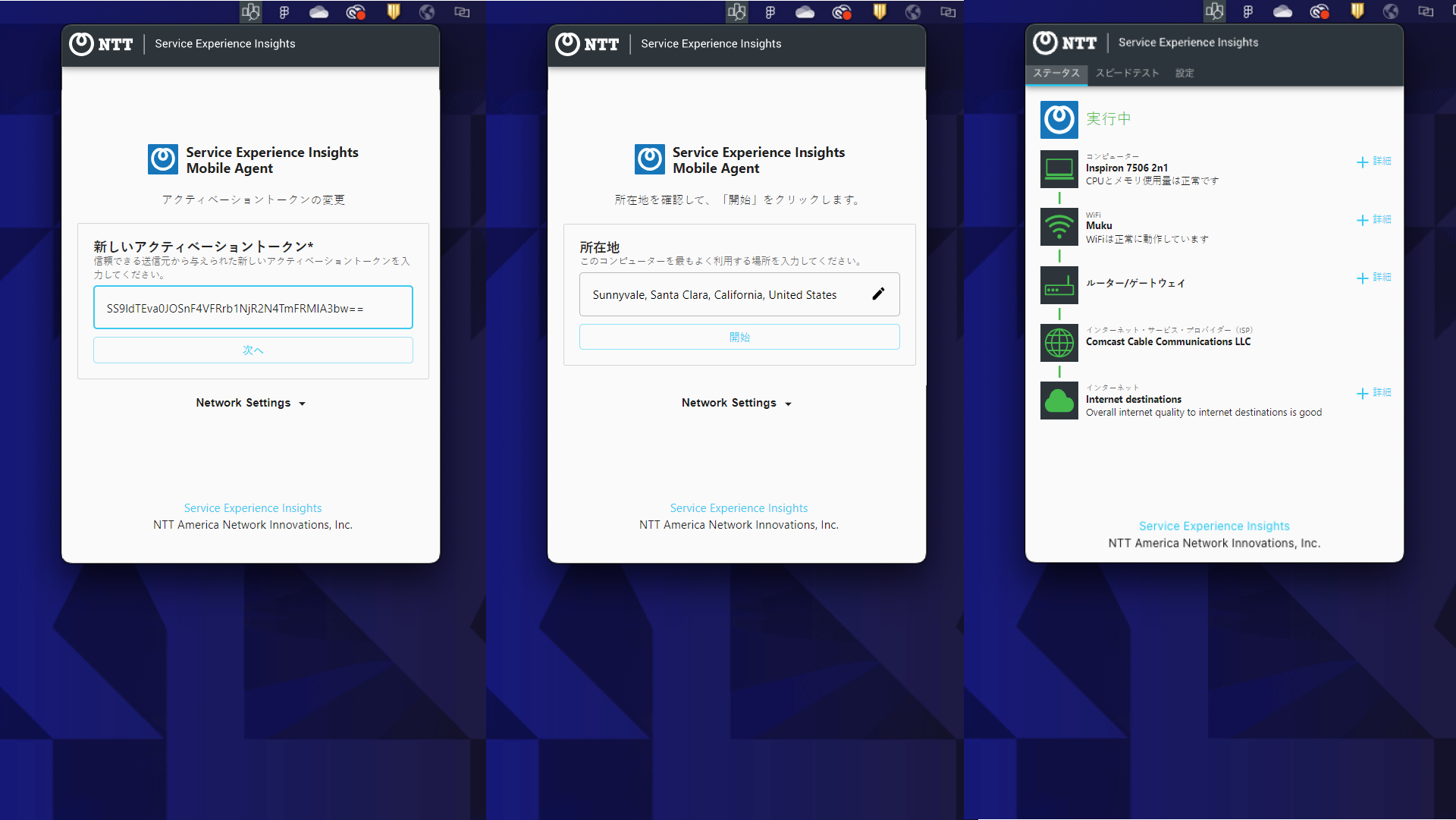Image resolution: width=1456 pixels, height=820 pixels.
Task: Click the yellow shield tray icon above the middle window
Action: click(x=880, y=11)
